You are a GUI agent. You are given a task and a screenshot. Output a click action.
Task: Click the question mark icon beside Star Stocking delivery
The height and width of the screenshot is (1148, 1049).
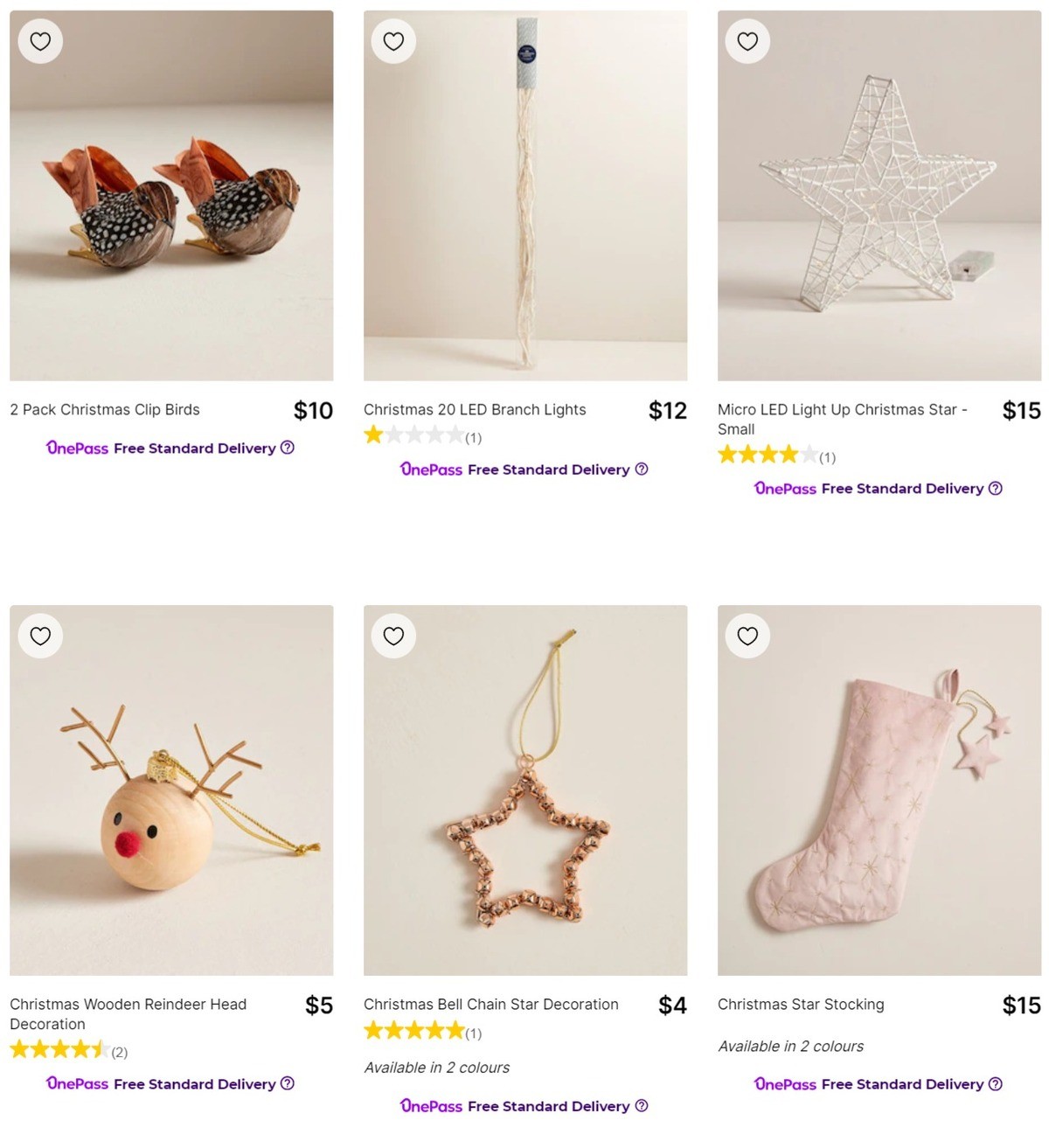pyautogui.click(x=996, y=1084)
